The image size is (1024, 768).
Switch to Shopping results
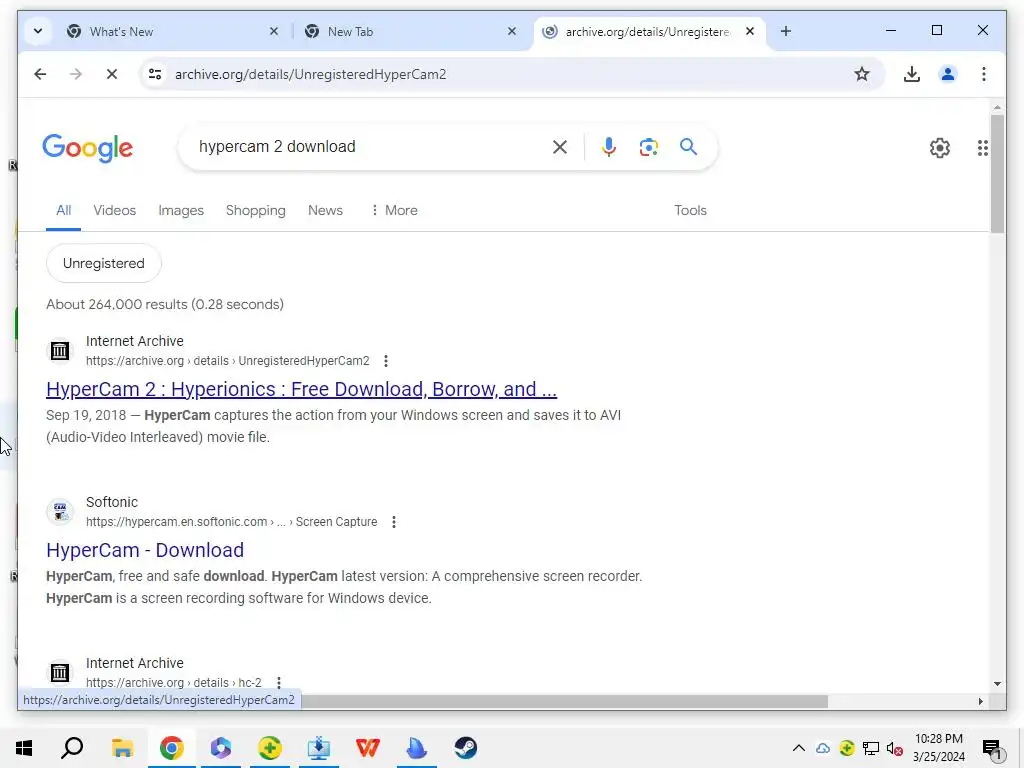click(x=255, y=210)
